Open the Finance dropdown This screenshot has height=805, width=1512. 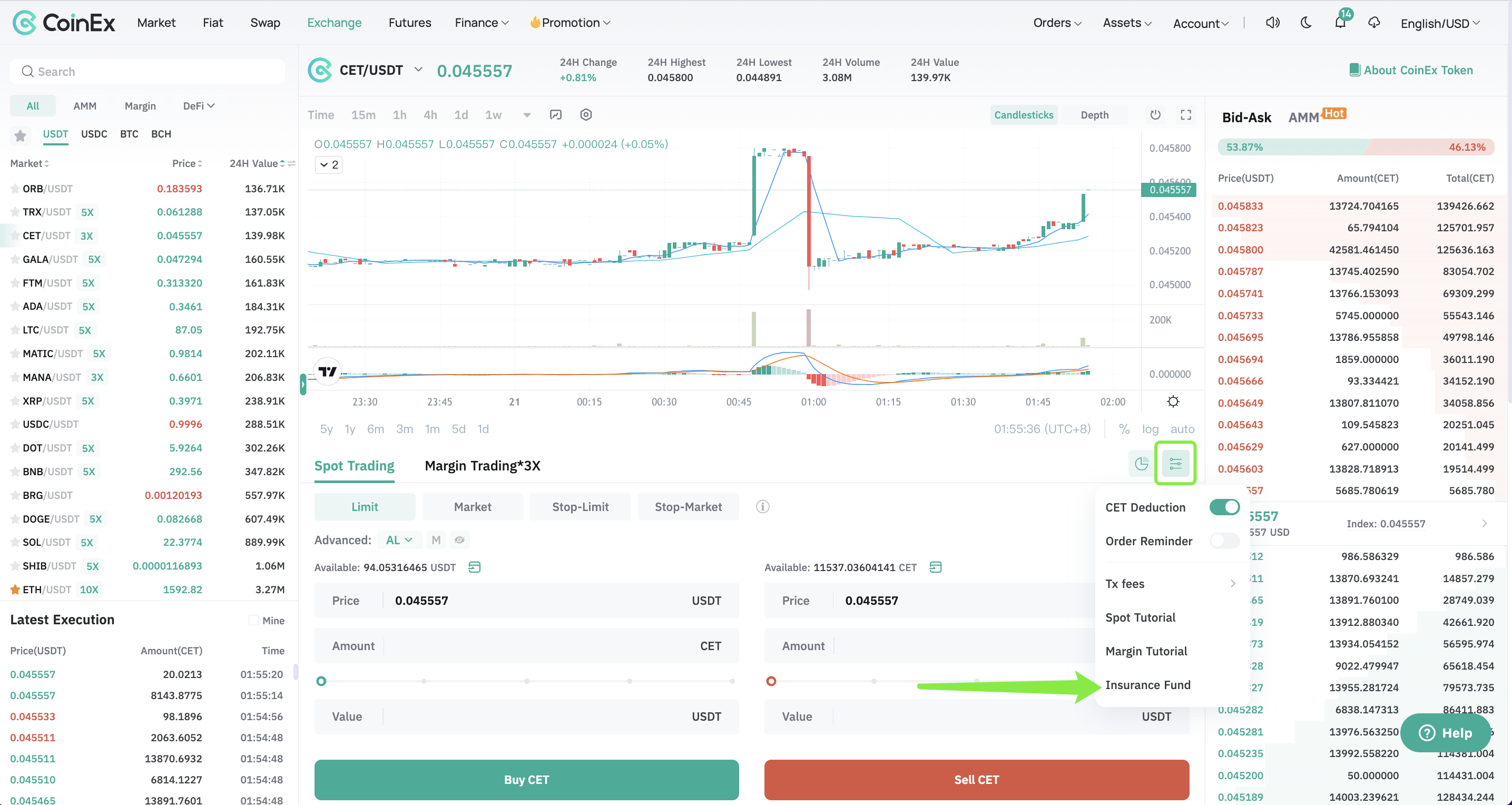click(482, 23)
